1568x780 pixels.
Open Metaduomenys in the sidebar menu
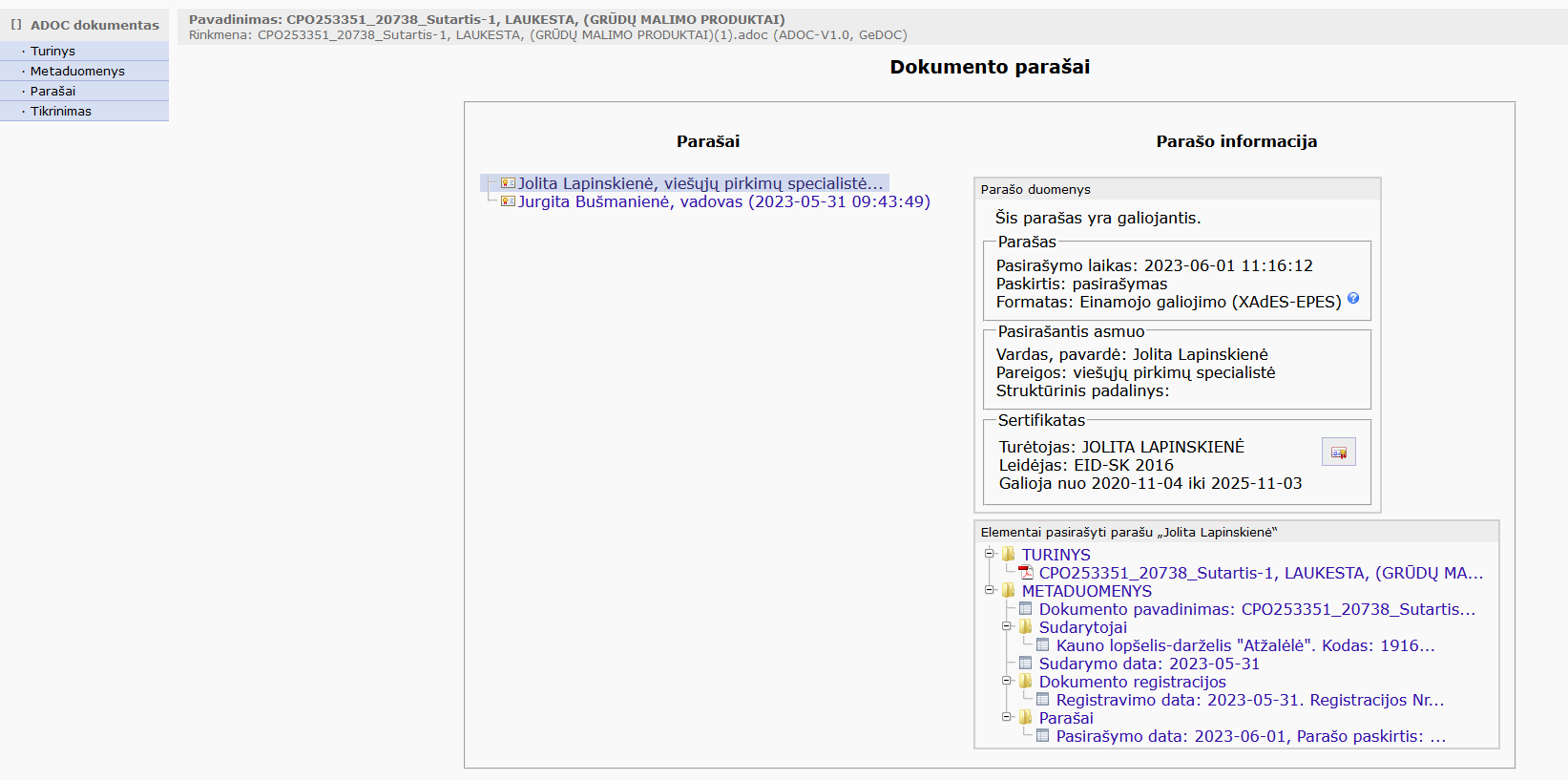[x=77, y=72]
